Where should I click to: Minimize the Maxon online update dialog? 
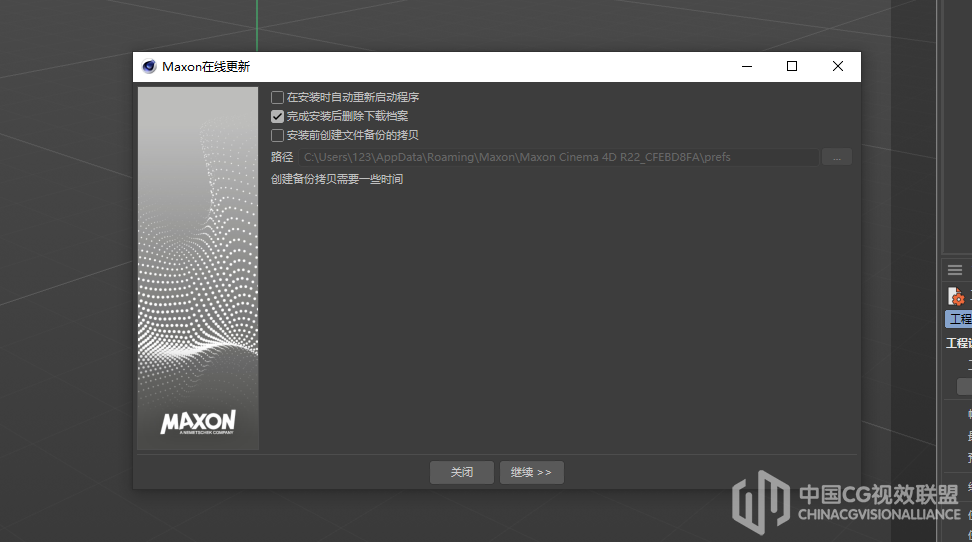pos(747,66)
